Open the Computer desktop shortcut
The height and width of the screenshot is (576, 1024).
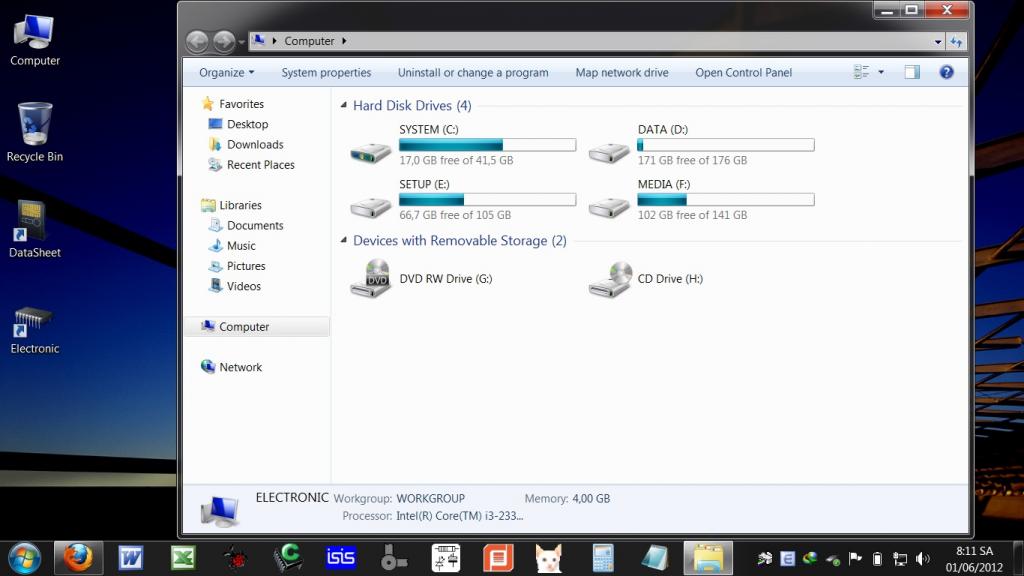pyautogui.click(x=35, y=40)
